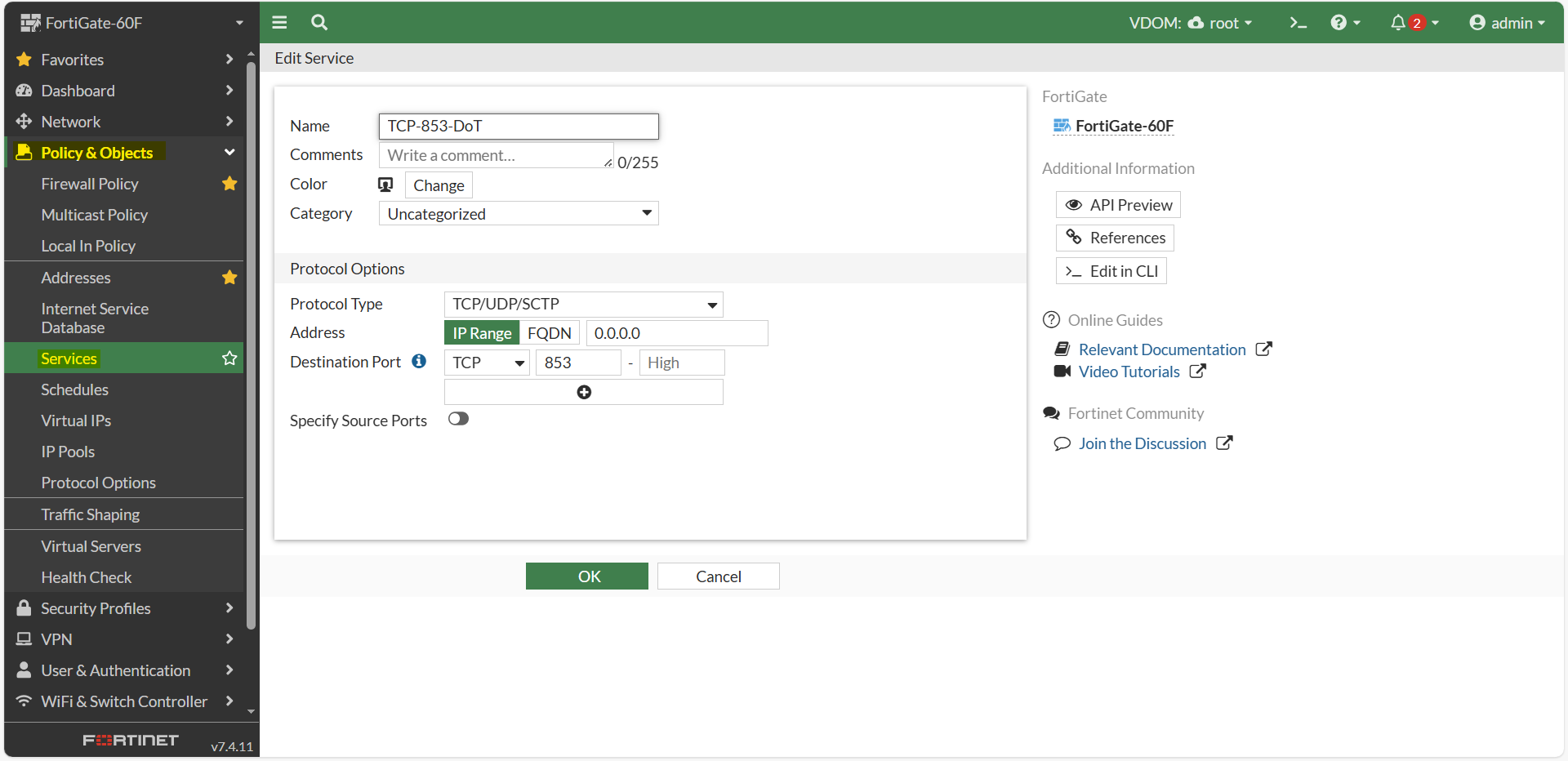Open the CLI console icon in header
Viewport: 1568px width, 761px height.
tap(1298, 23)
